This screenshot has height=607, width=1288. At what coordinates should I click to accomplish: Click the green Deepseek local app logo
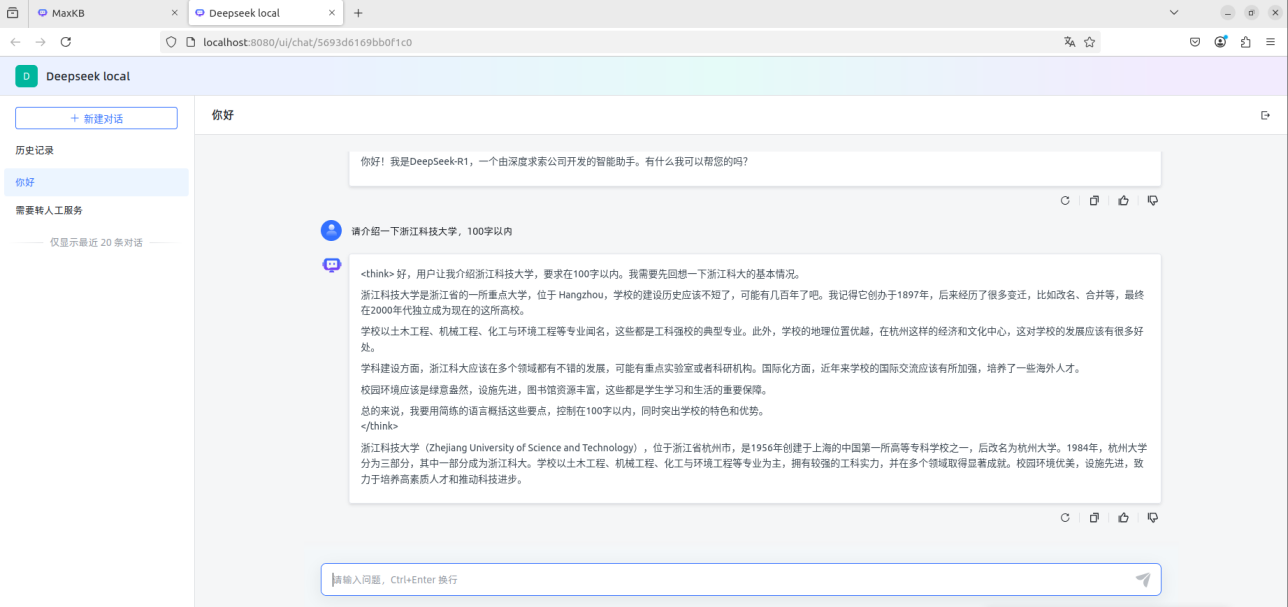[x=26, y=76]
